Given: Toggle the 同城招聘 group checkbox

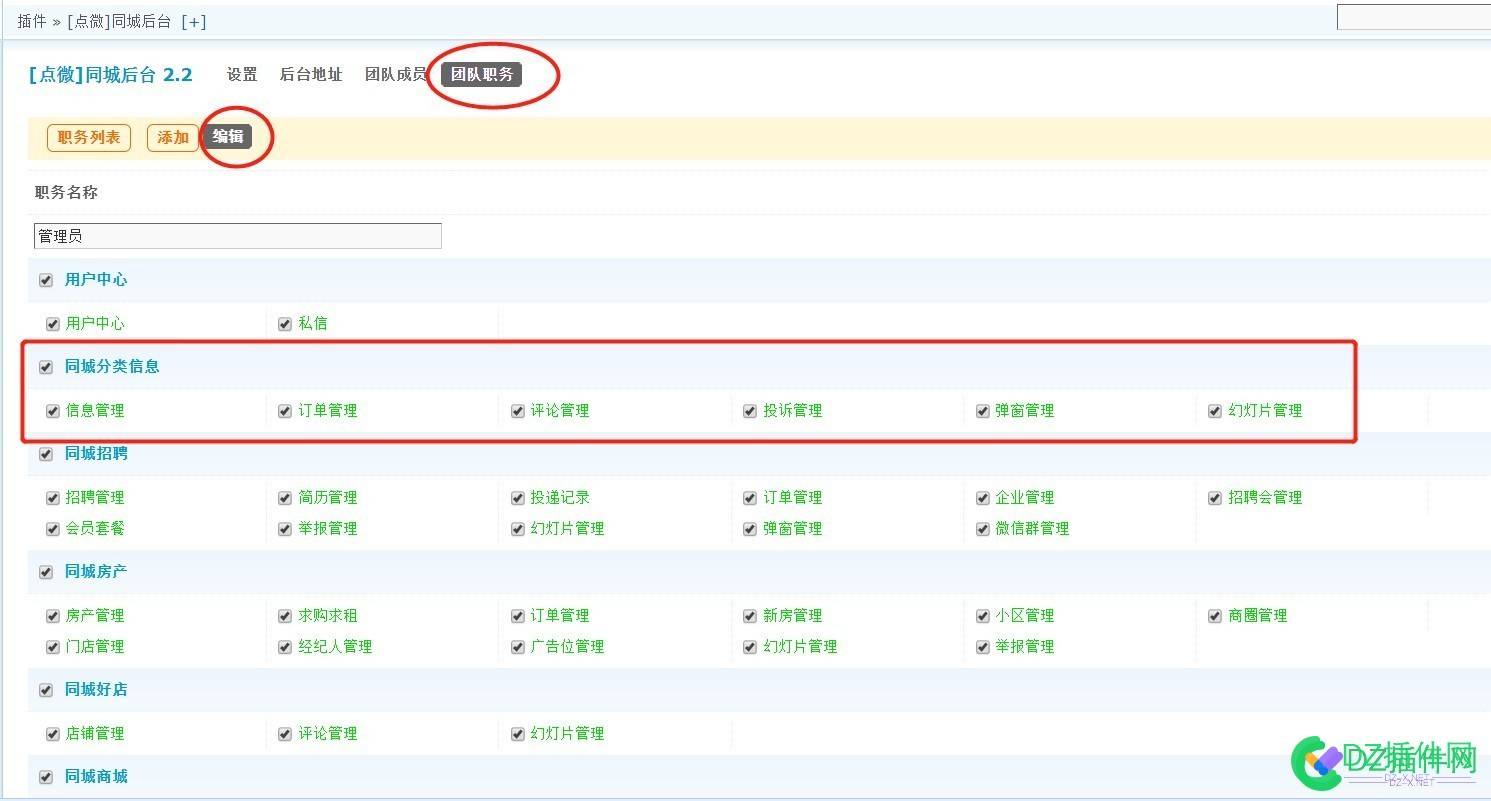Looking at the screenshot, I should [46, 454].
